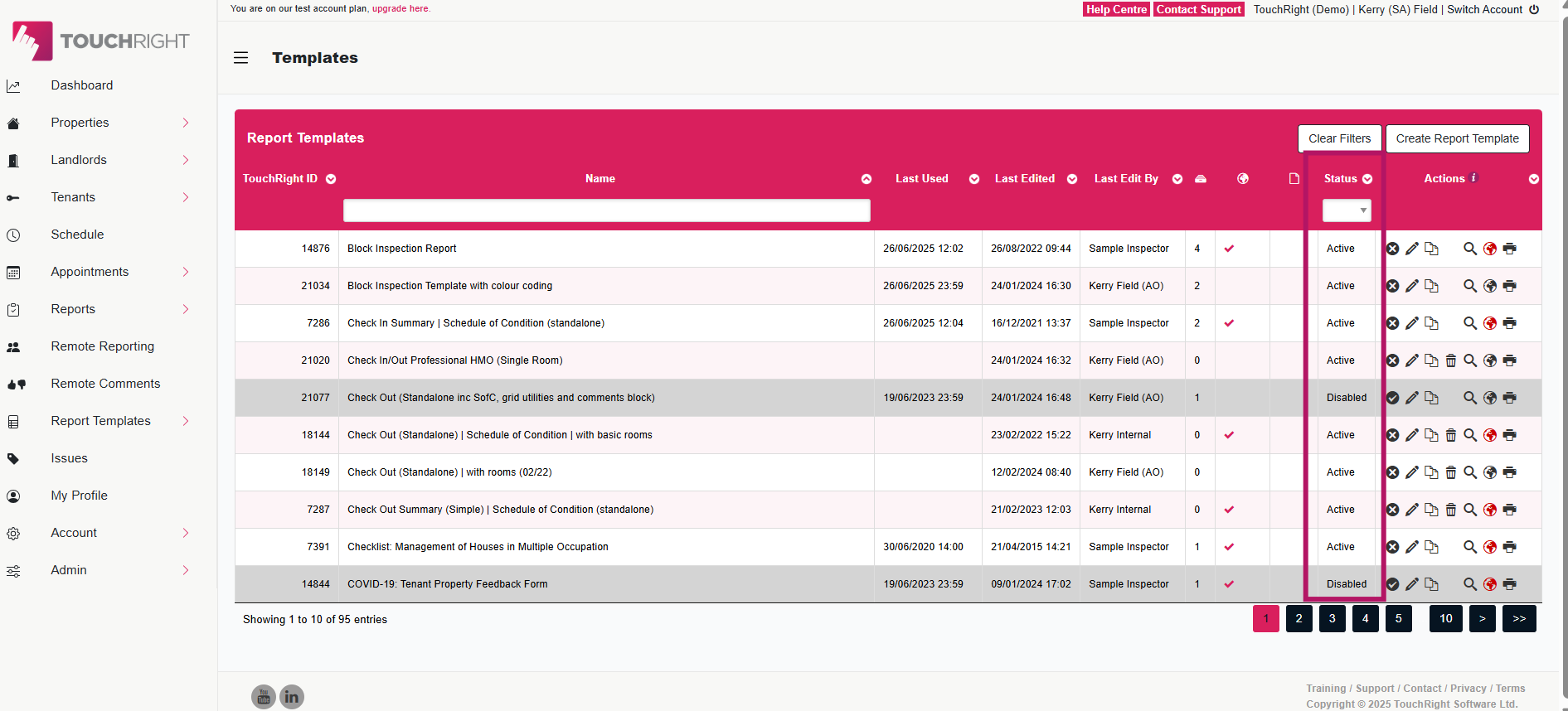Click the power logout icon

point(1534,10)
